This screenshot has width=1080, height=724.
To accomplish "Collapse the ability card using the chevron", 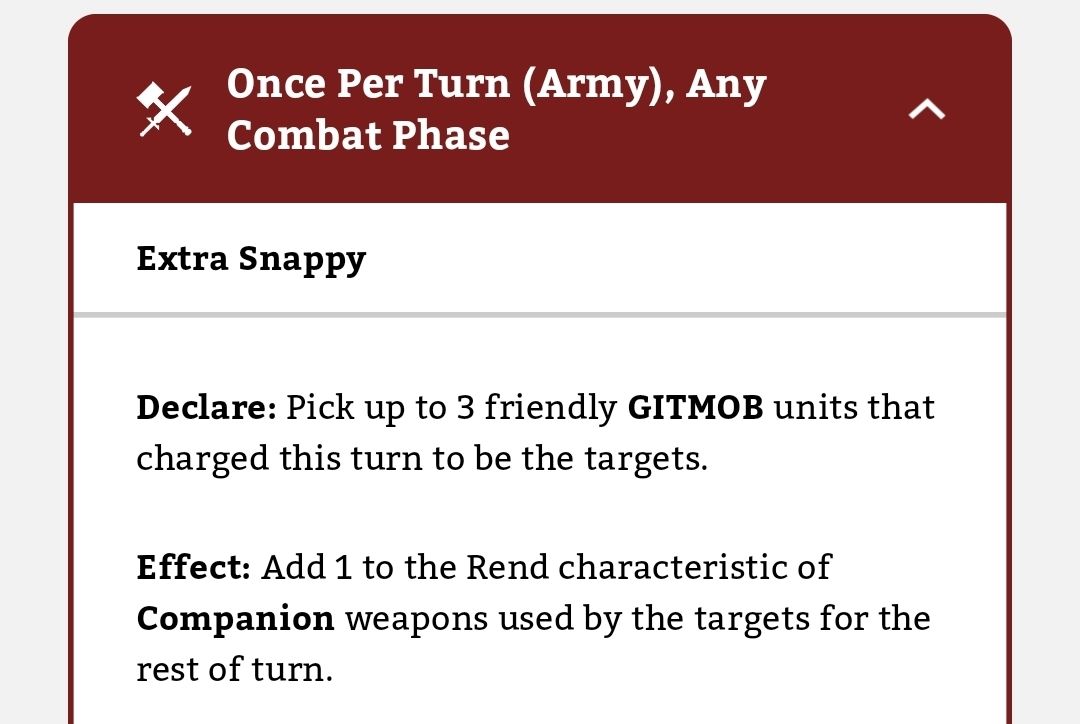I will 926,110.
